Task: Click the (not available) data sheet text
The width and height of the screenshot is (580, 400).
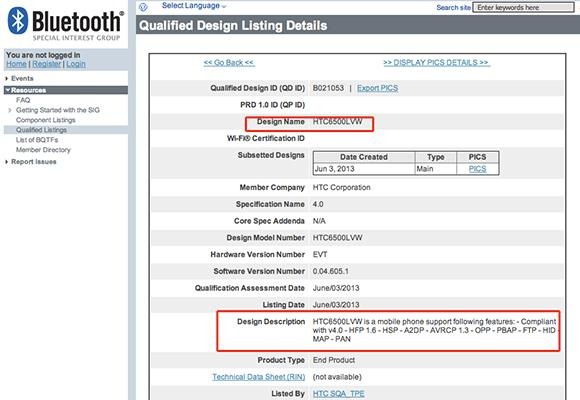Action: coord(337,377)
